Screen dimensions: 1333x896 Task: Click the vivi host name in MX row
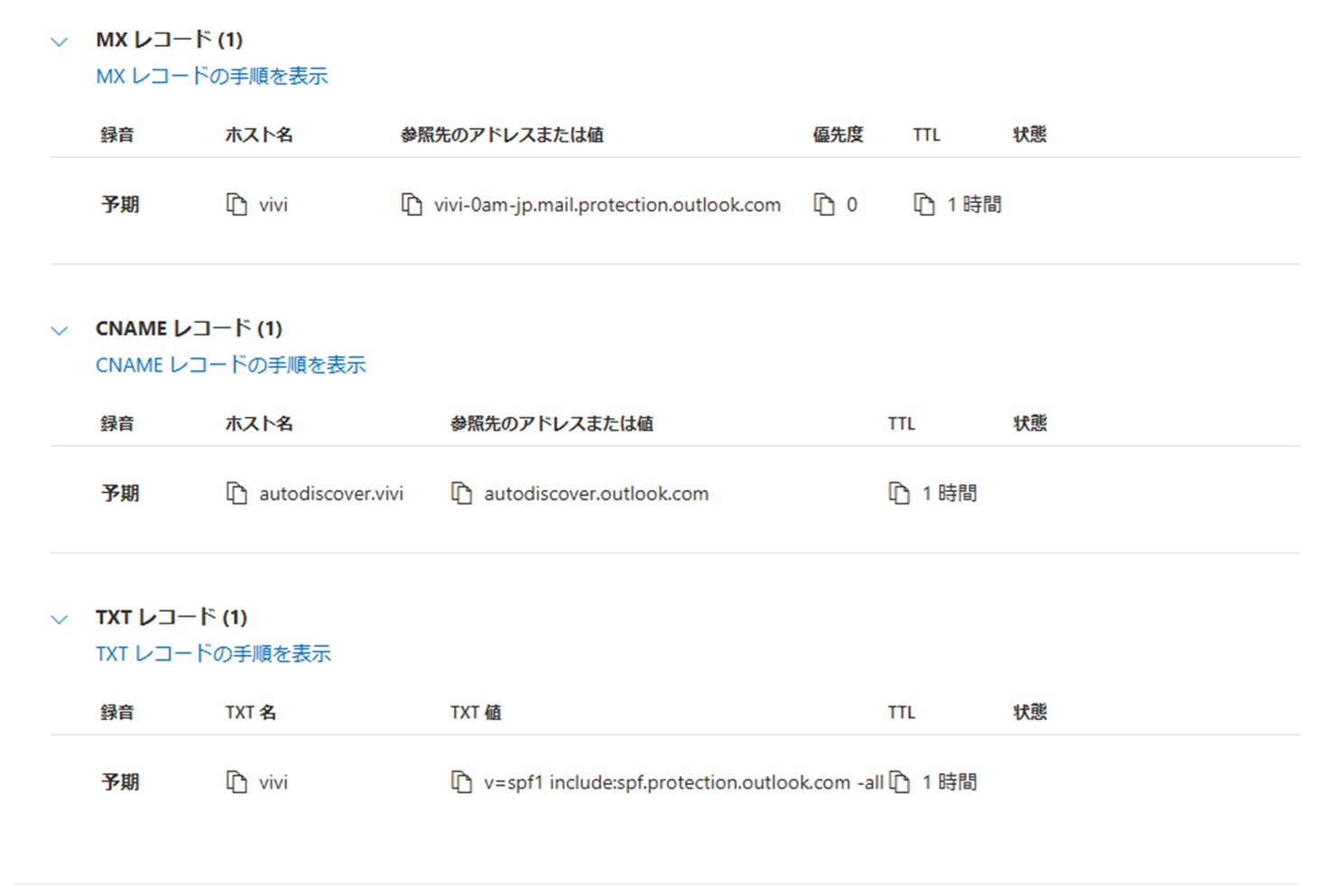point(273,205)
